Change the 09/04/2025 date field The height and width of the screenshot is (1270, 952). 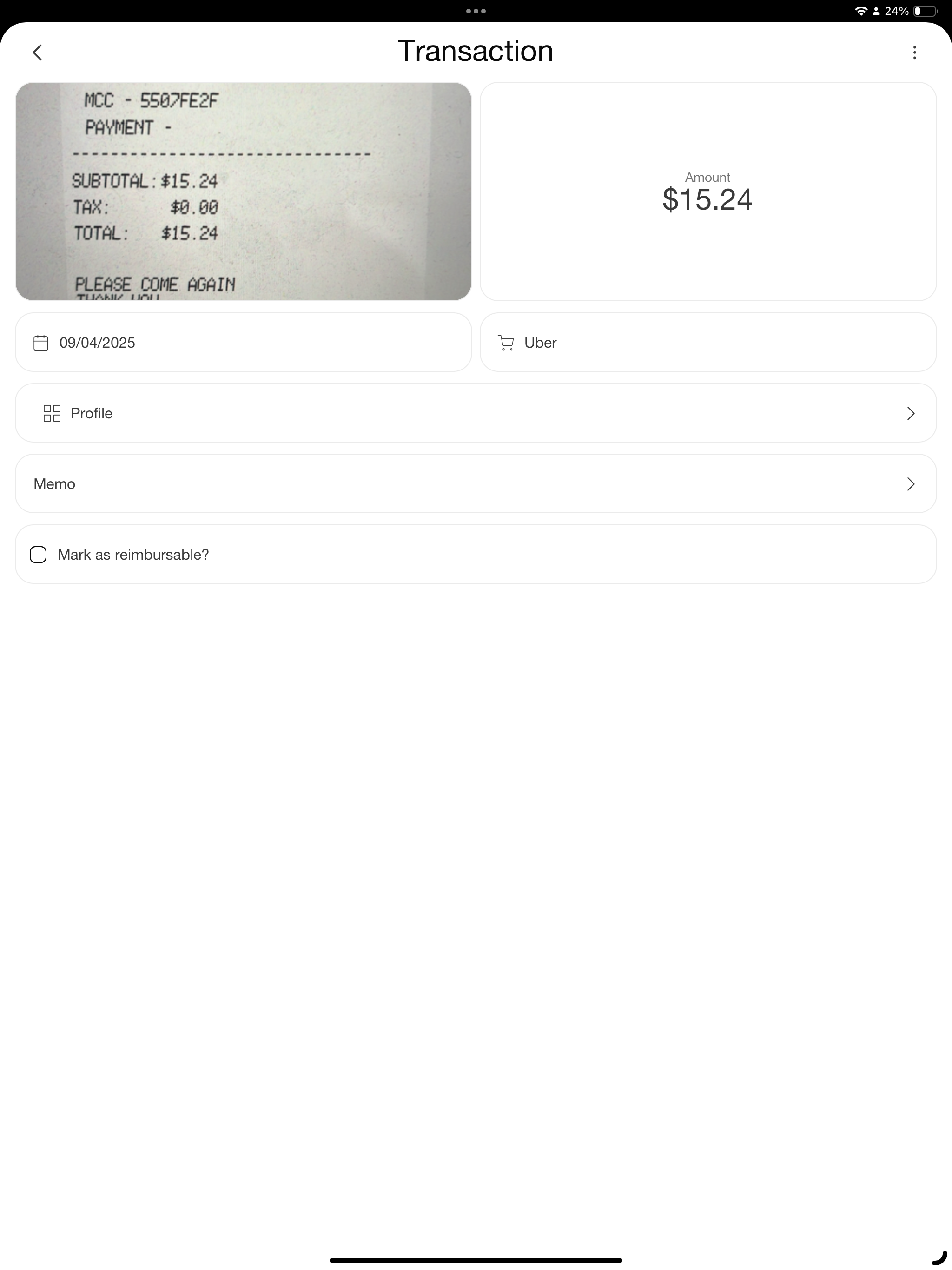(244, 342)
